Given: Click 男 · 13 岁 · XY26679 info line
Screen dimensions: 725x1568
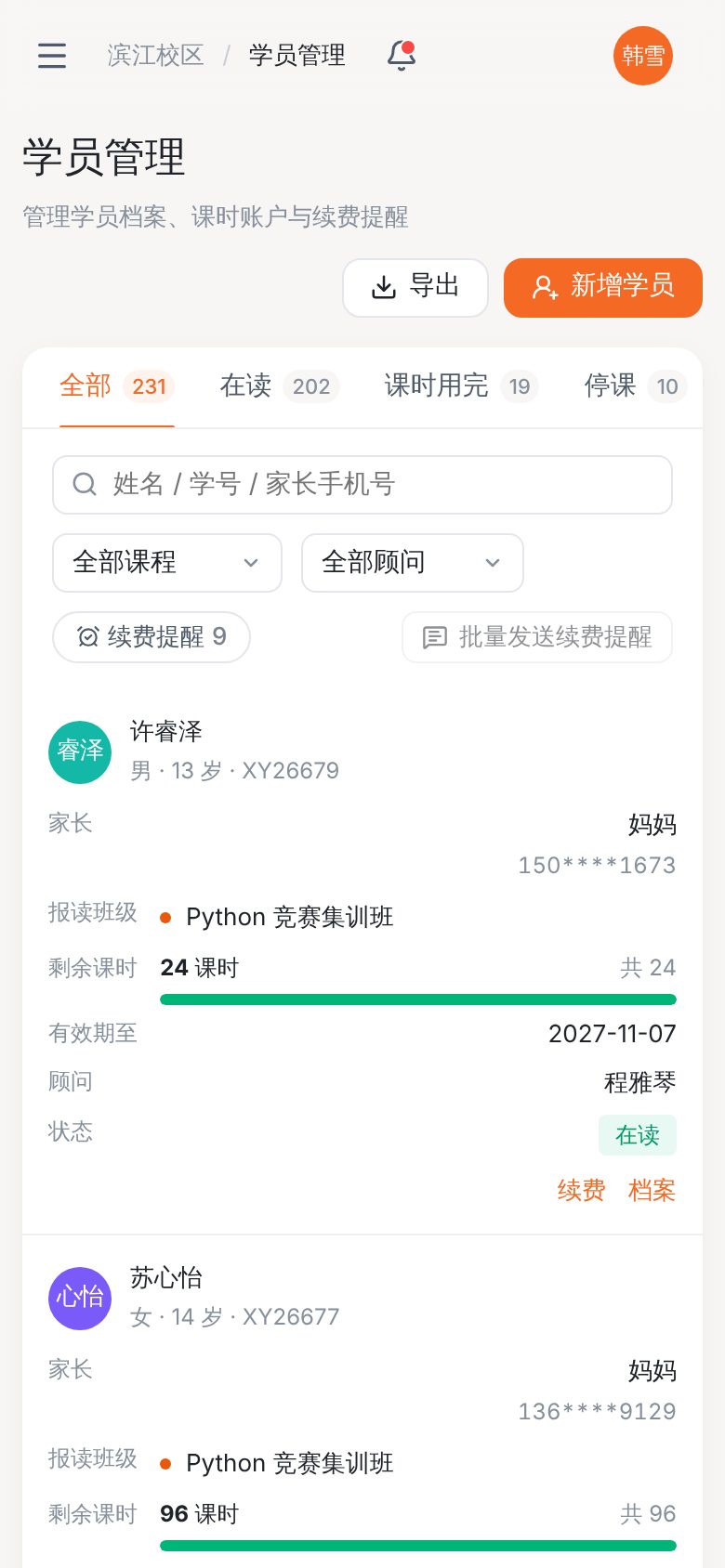Looking at the screenshot, I should (x=234, y=771).
